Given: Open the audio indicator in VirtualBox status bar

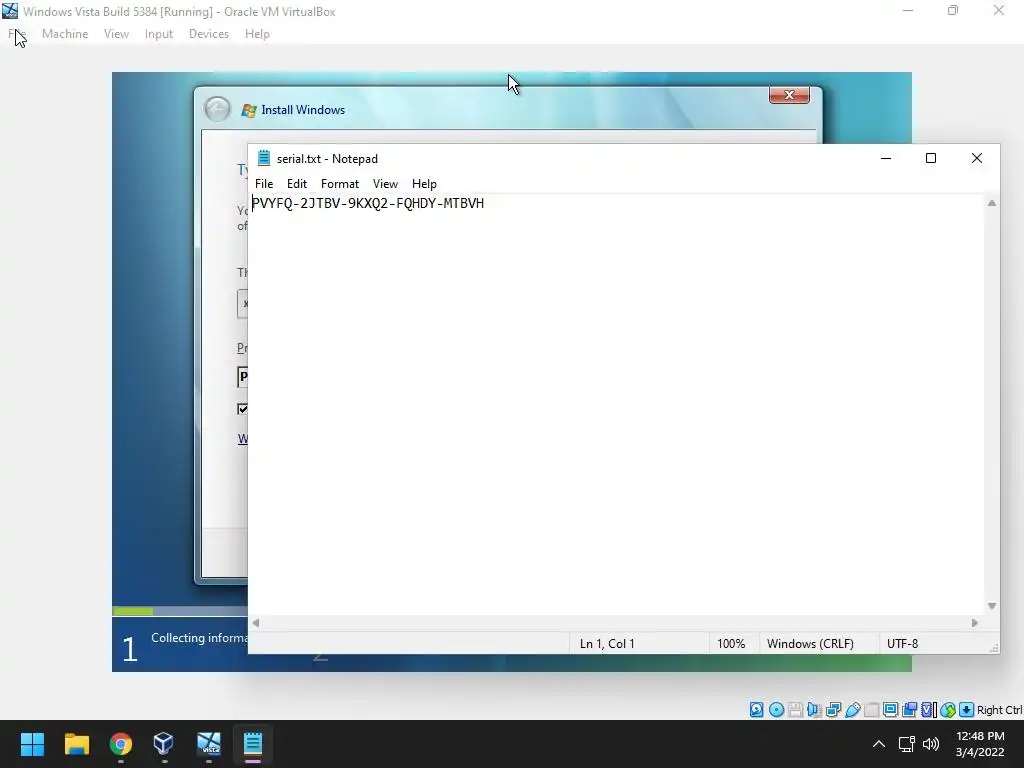Looking at the screenshot, I should [814, 710].
